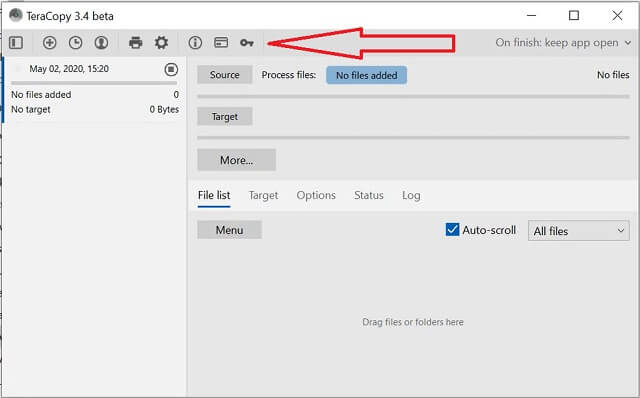The height and width of the screenshot is (398, 640).
Task: Click the Target button
Action: 224,116
